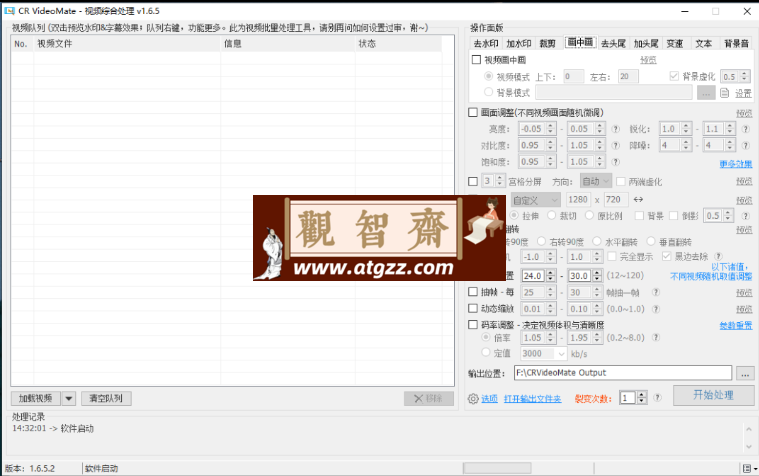Select the 垂直翻转 radio button

(x=651, y=241)
